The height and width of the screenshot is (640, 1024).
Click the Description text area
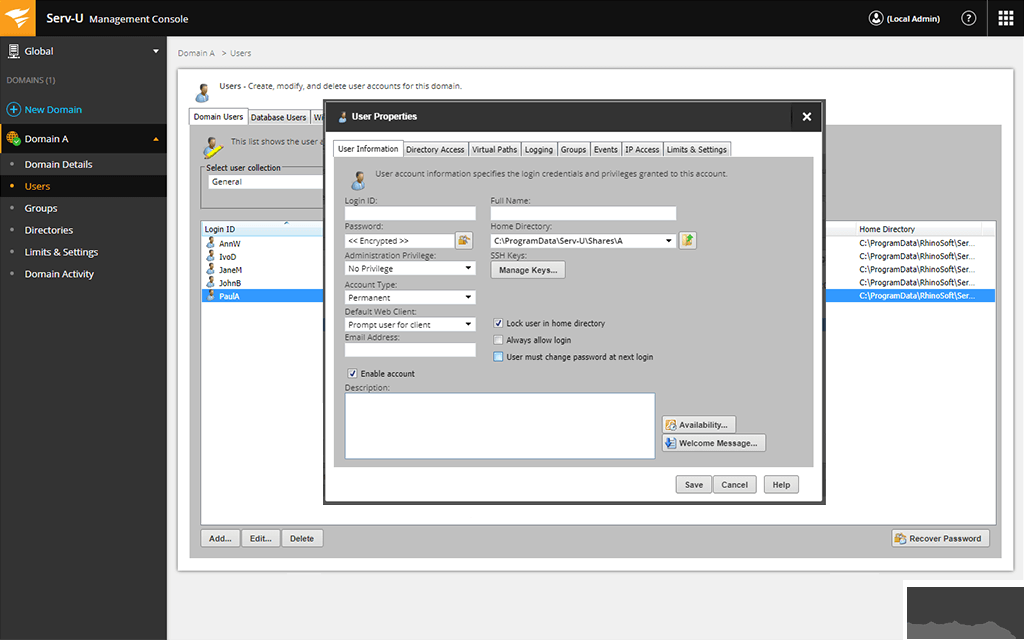point(500,426)
